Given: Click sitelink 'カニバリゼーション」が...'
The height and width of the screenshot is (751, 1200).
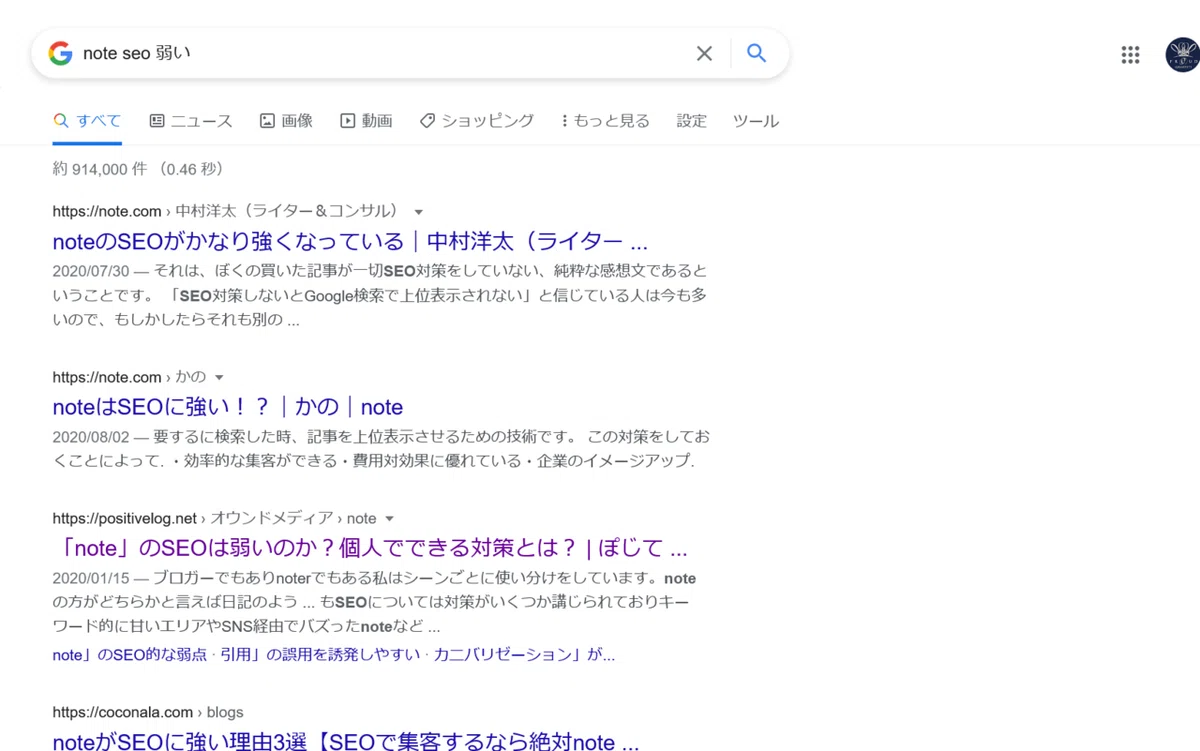Looking at the screenshot, I should click(x=524, y=655).
